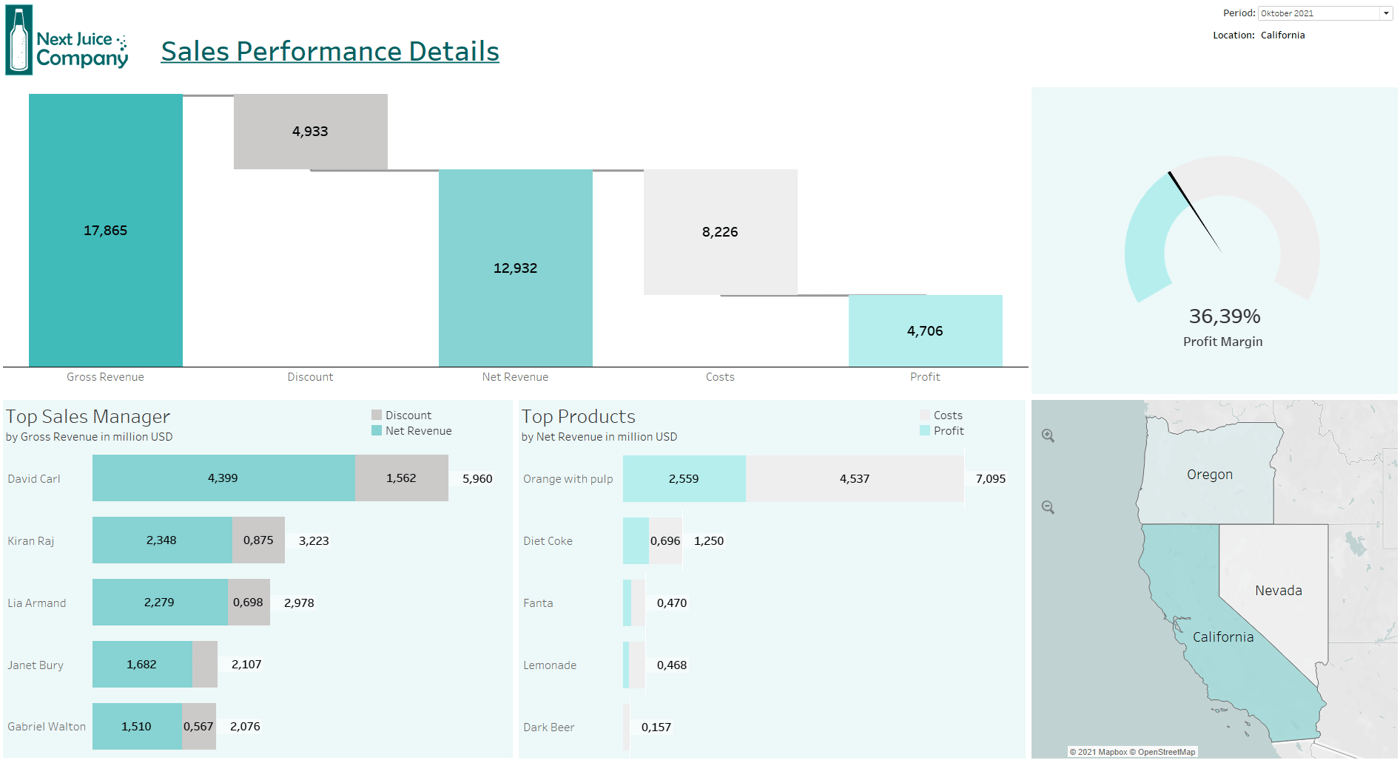The width and height of the screenshot is (1400, 760).
Task: Click the OpenStreetMap attribution link
Action: click(1161, 751)
